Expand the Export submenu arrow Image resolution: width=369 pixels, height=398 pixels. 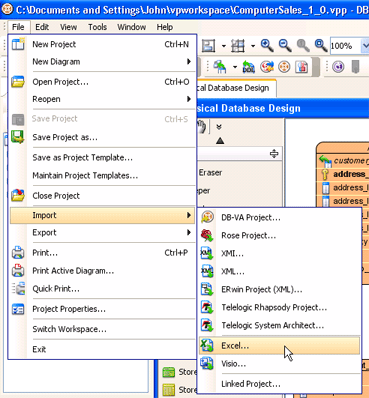(189, 232)
